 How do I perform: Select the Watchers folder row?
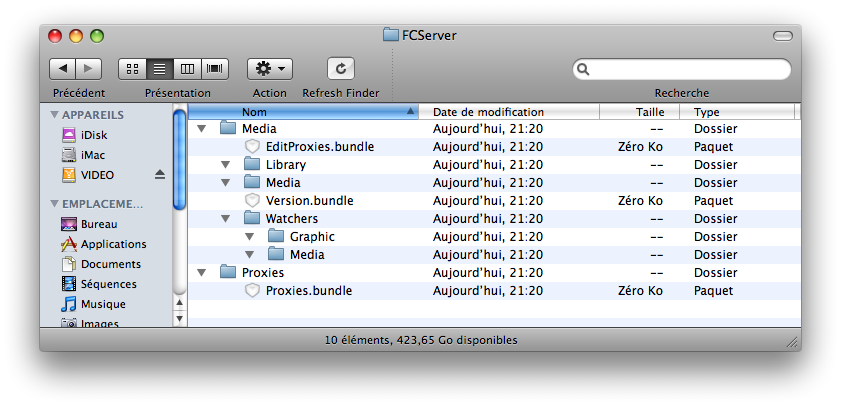click(x=495, y=219)
